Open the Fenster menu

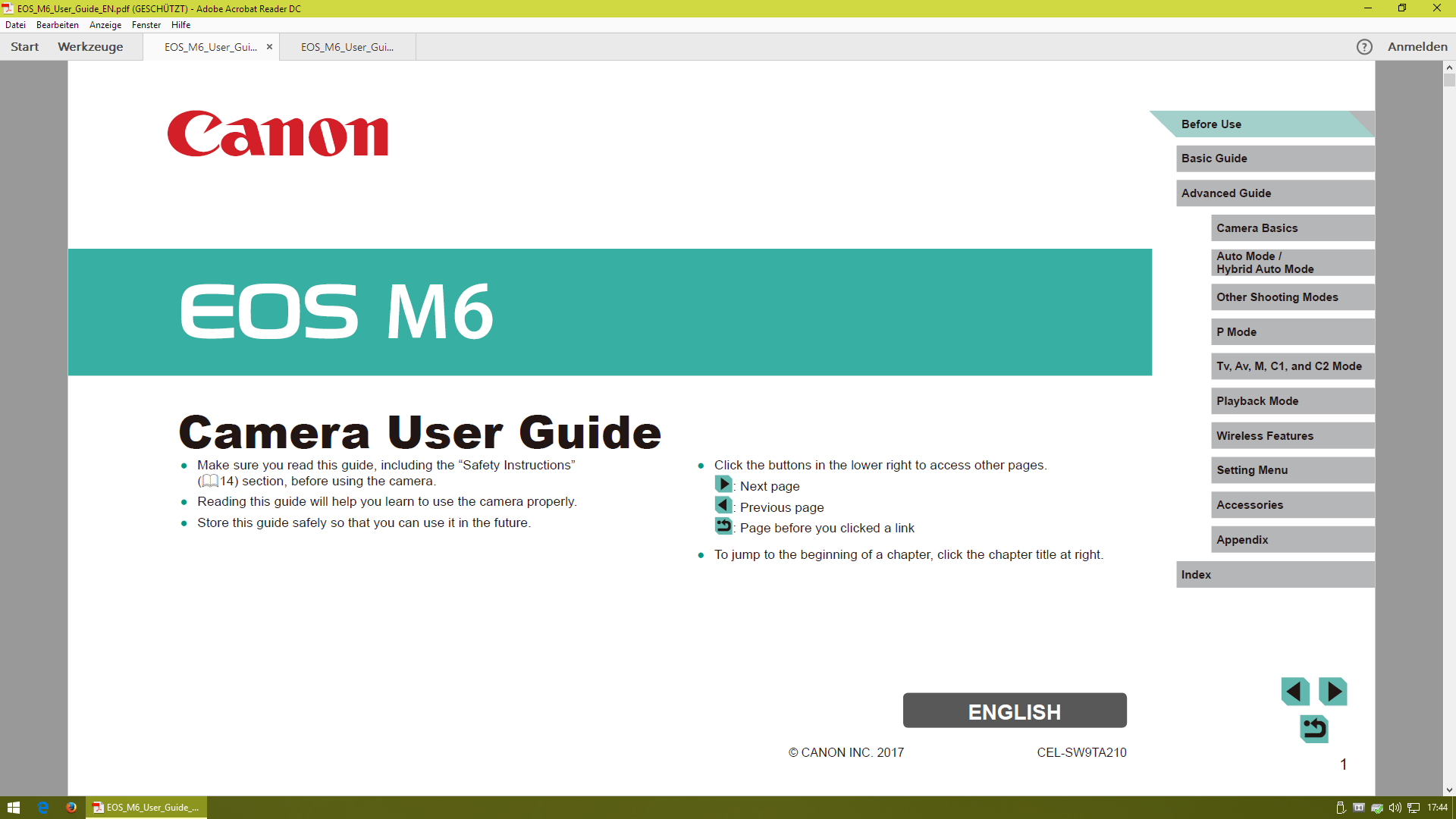tap(146, 25)
